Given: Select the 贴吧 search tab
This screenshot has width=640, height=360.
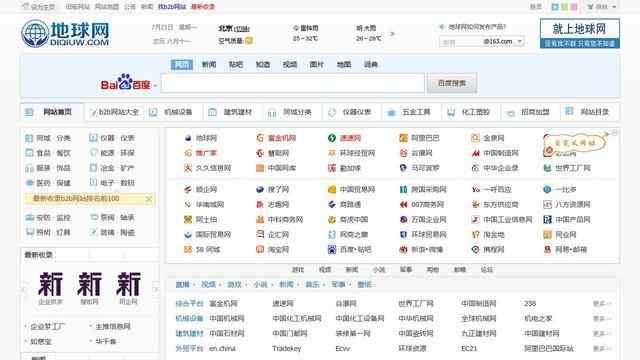Looking at the screenshot, I should pos(236,64).
